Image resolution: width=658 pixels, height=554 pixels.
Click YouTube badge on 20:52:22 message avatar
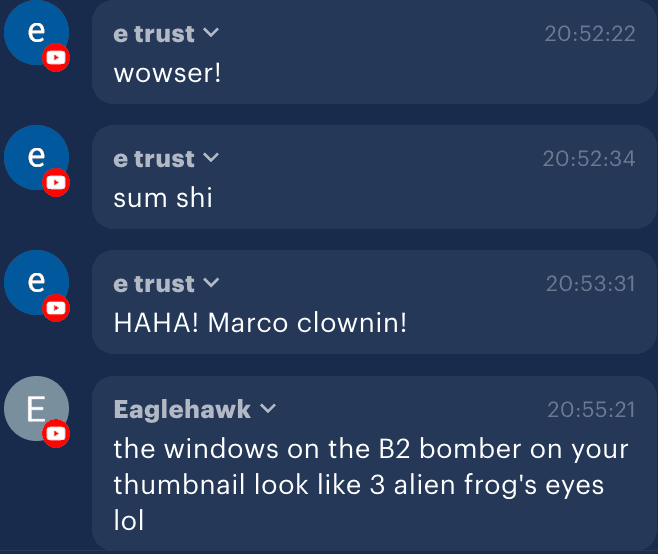click(x=56, y=57)
